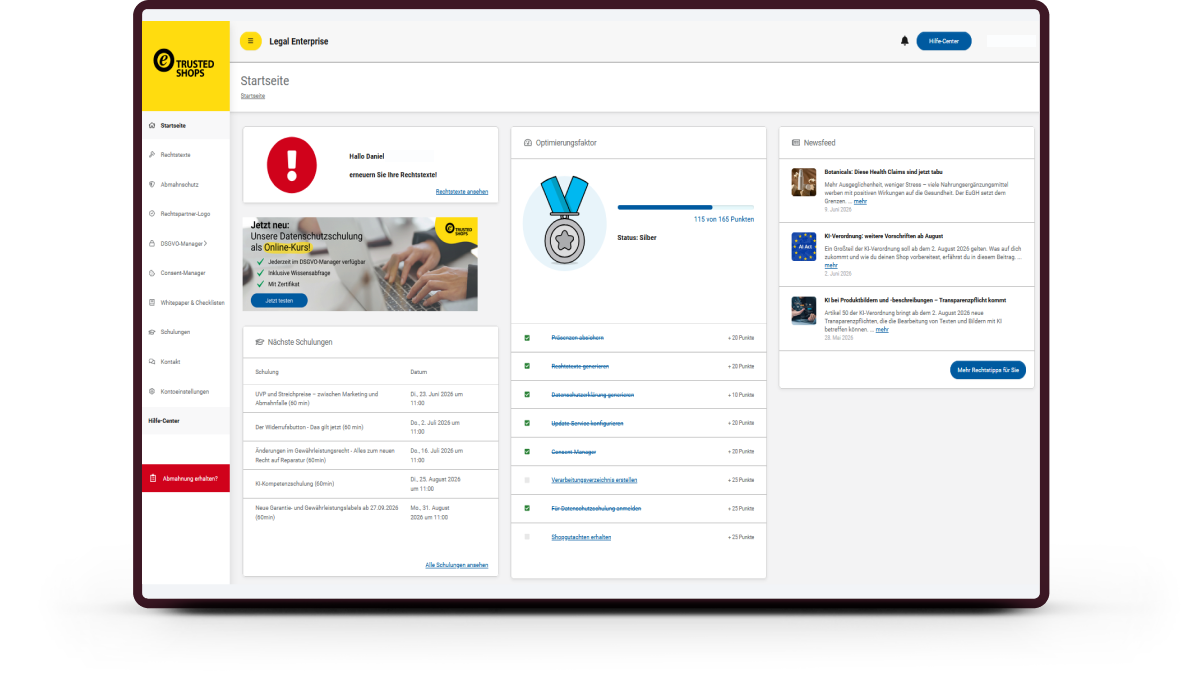The height and width of the screenshot is (683, 1199).
Task: Click the Consent-Manager cookie icon
Action: 152,273
